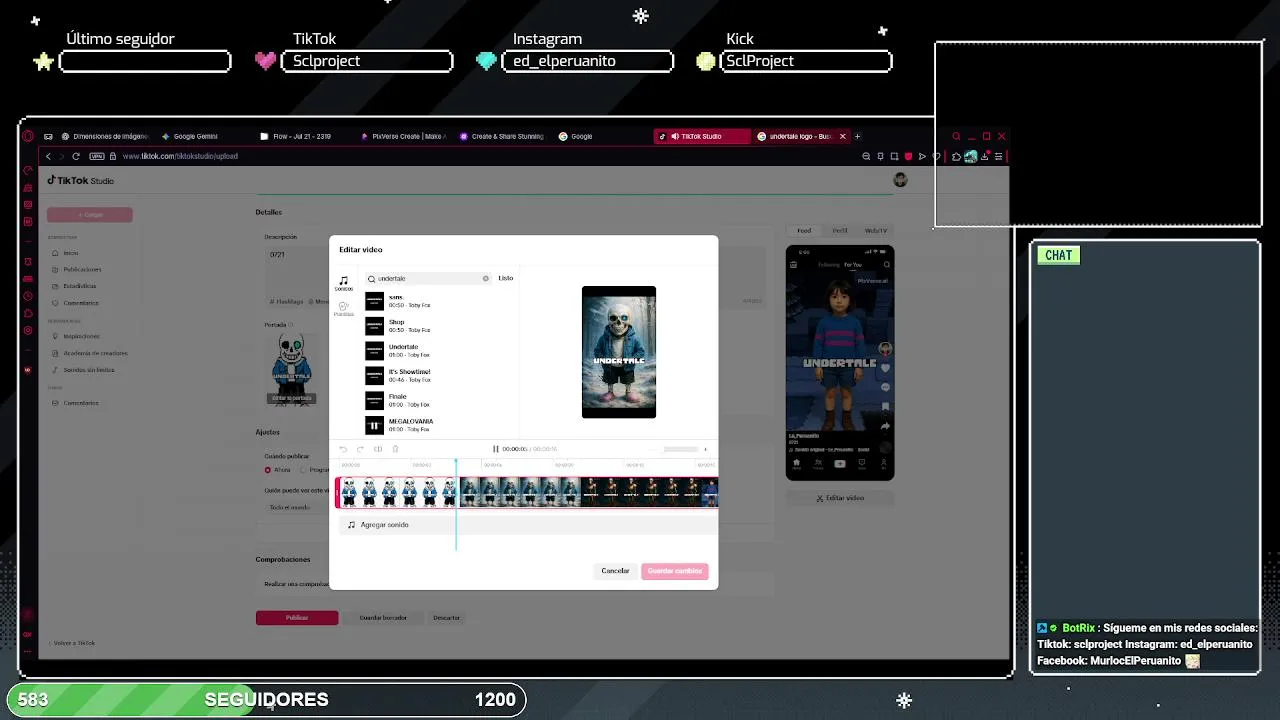Click Guardar borrador button
The image size is (1280, 720).
click(383, 618)
